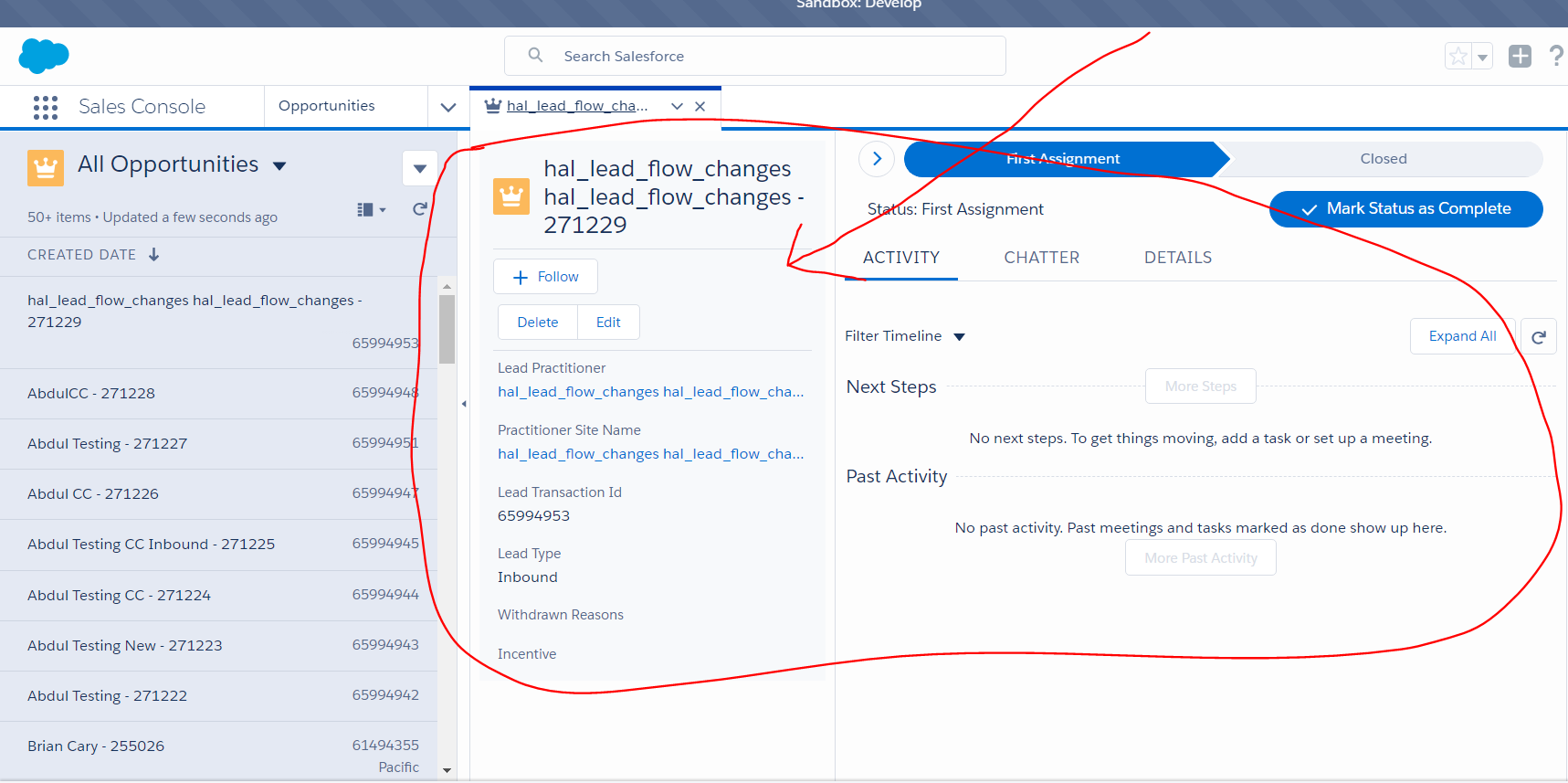Sort by the CREATED DATE column header
The image size is (1568, 783).
(x=93, y=255)
